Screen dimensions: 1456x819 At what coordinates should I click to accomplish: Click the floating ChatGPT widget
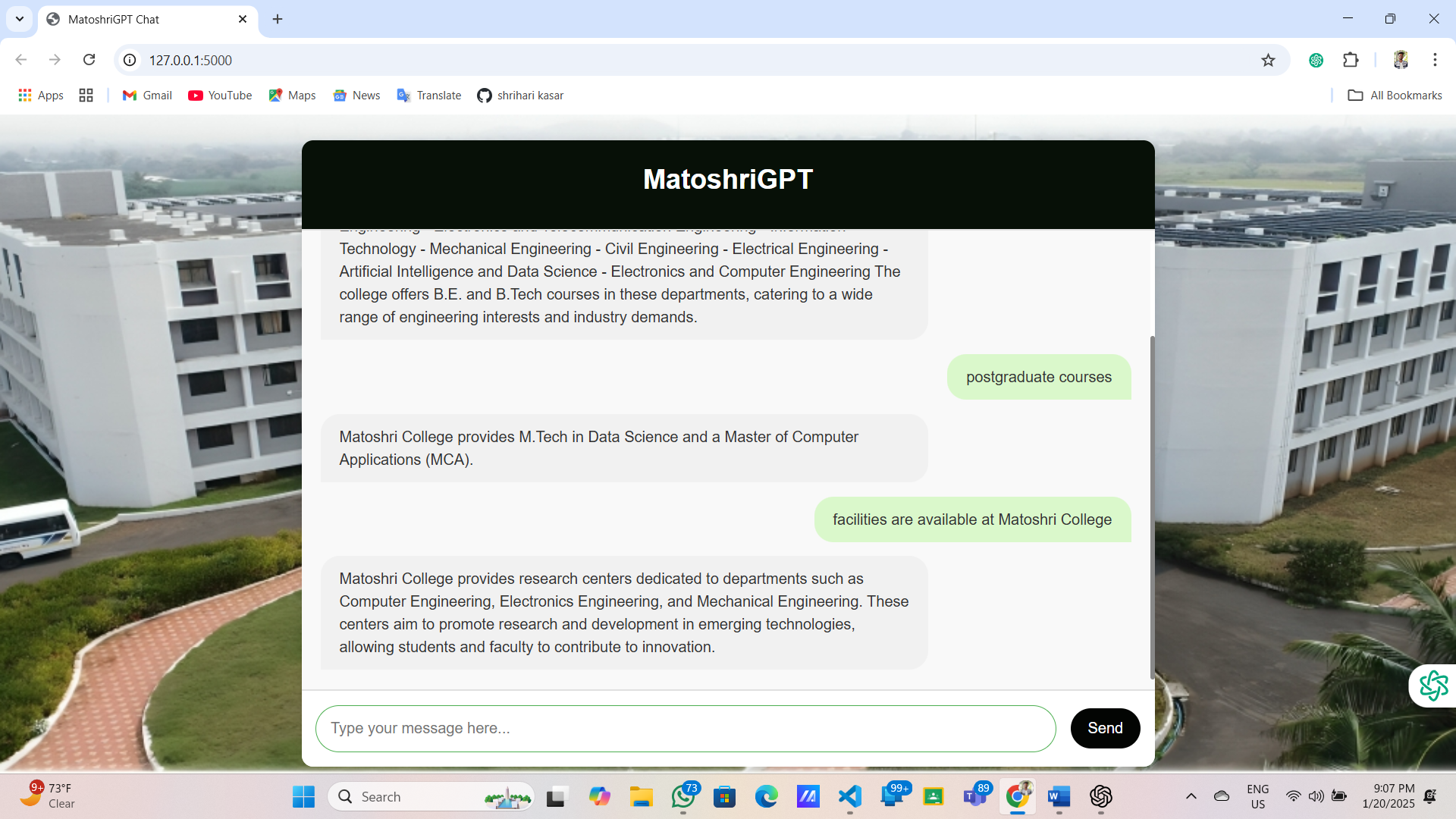[1432, 685]
